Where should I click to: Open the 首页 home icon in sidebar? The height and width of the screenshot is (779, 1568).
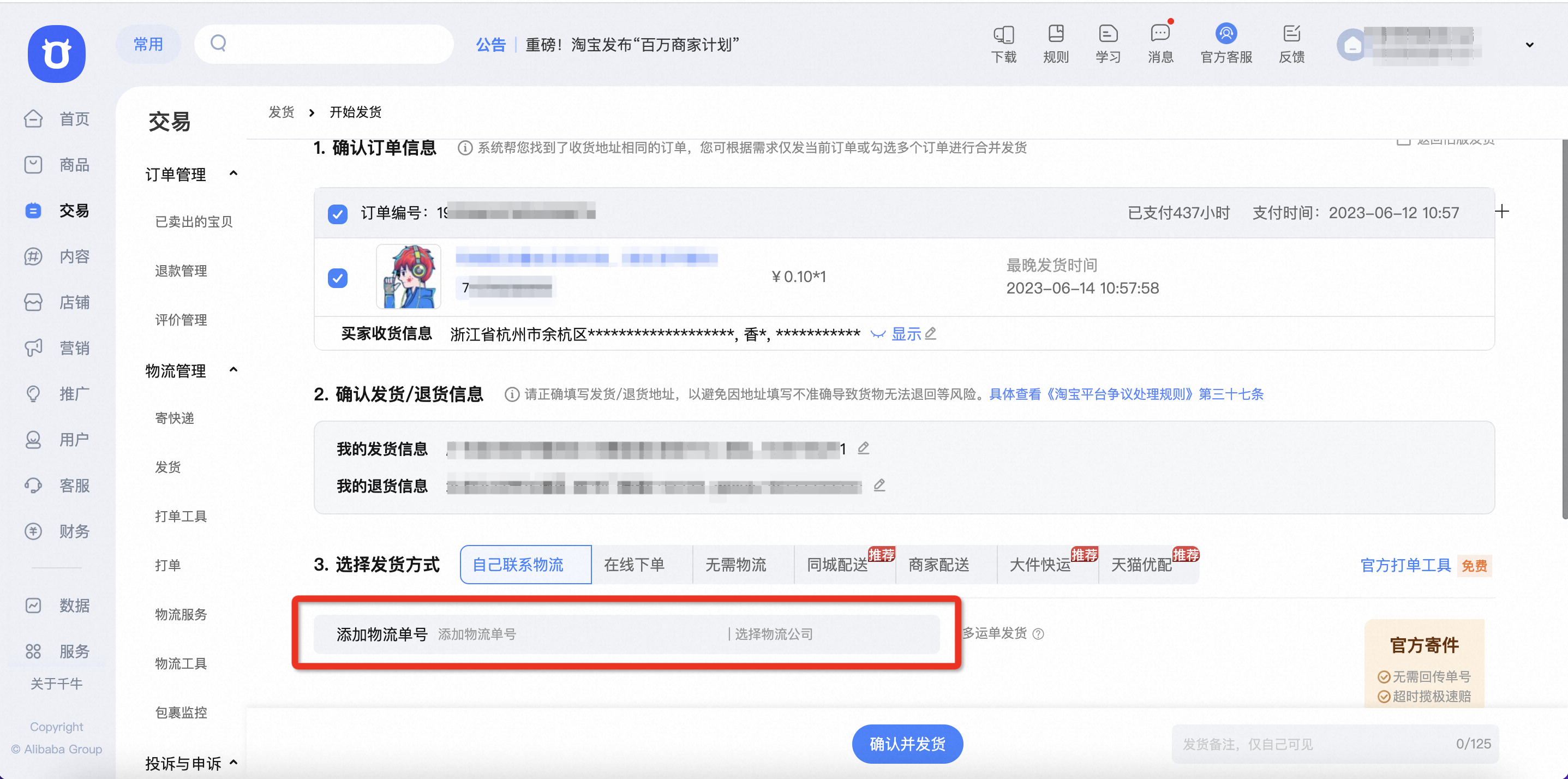[33, 119]
